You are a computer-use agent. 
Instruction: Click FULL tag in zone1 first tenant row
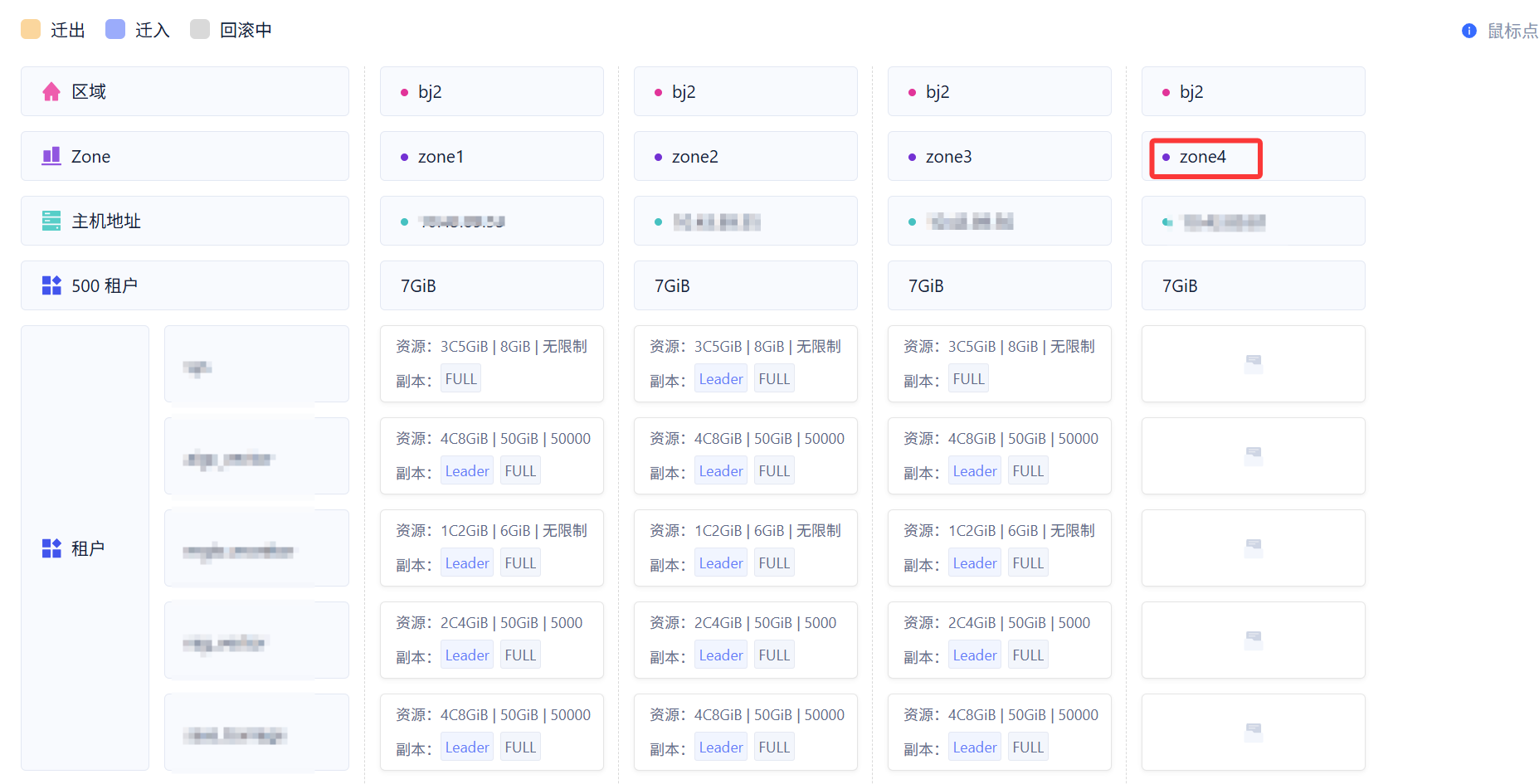point(460,379)
